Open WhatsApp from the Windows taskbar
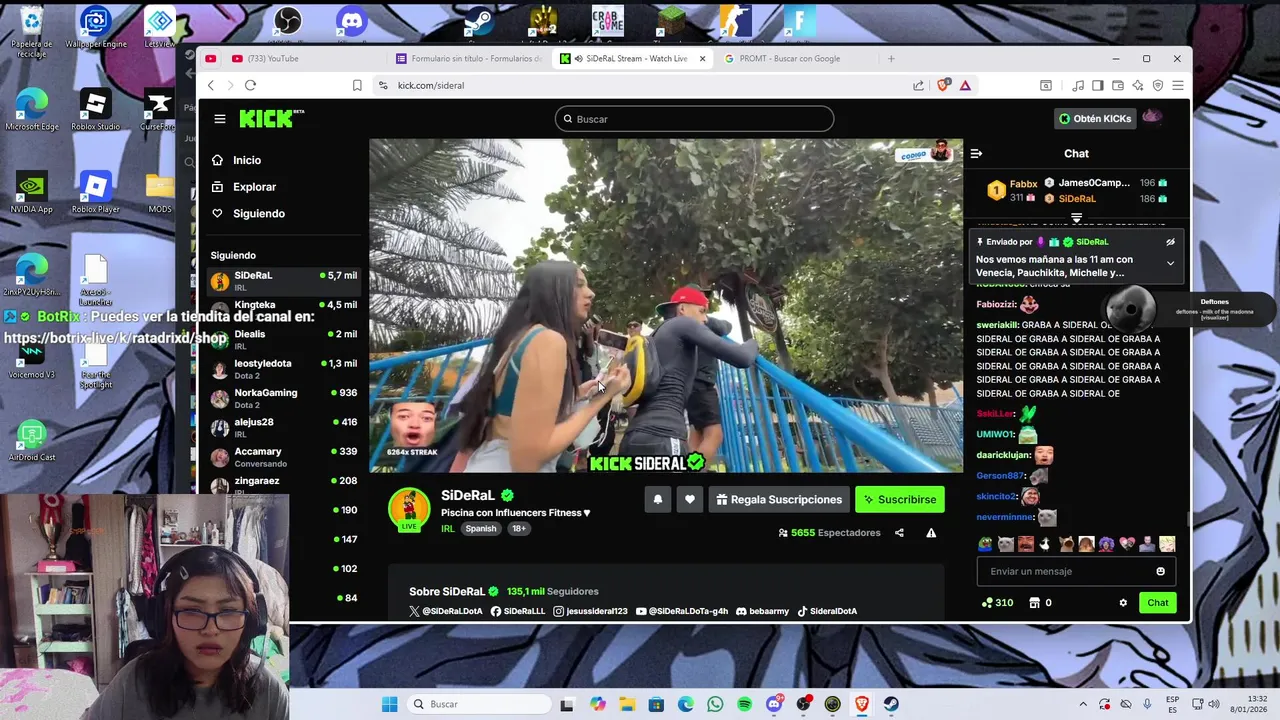Screen dimensions: 1280x720 coord(715,704)
